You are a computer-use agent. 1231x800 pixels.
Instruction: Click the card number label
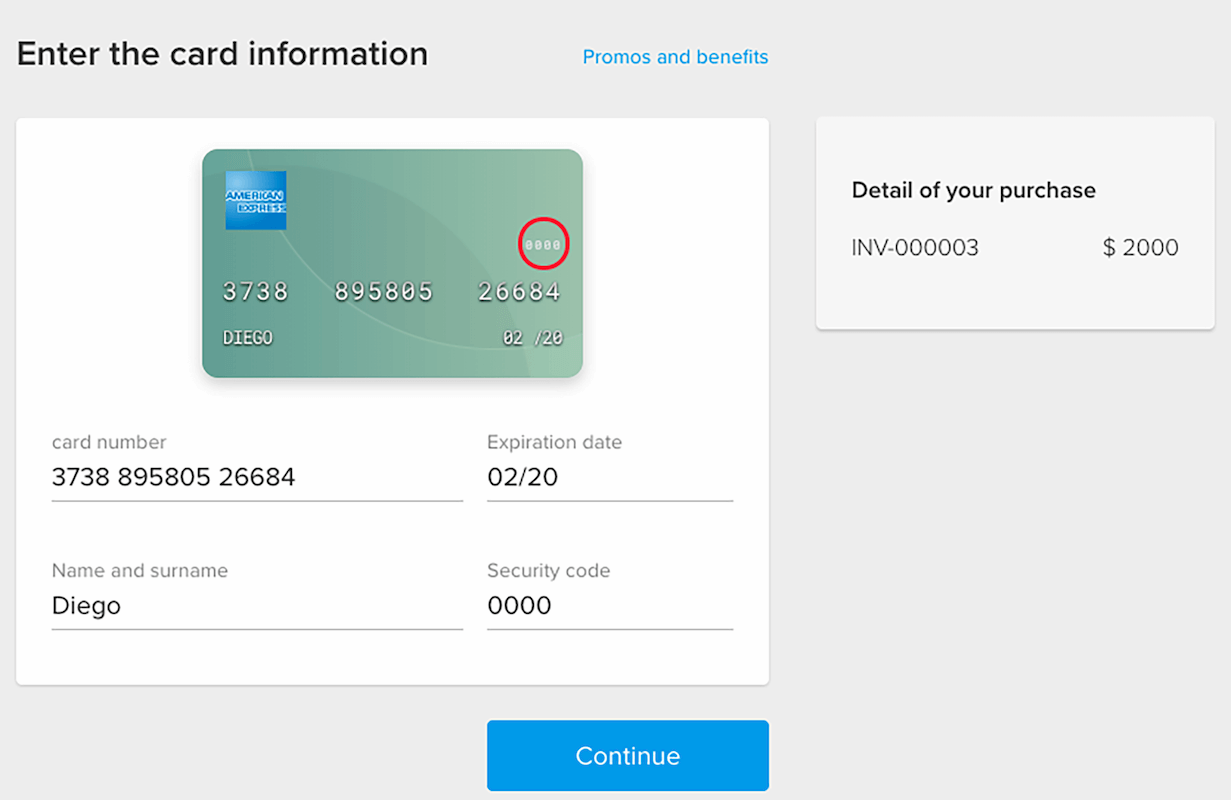coord(109,442)
